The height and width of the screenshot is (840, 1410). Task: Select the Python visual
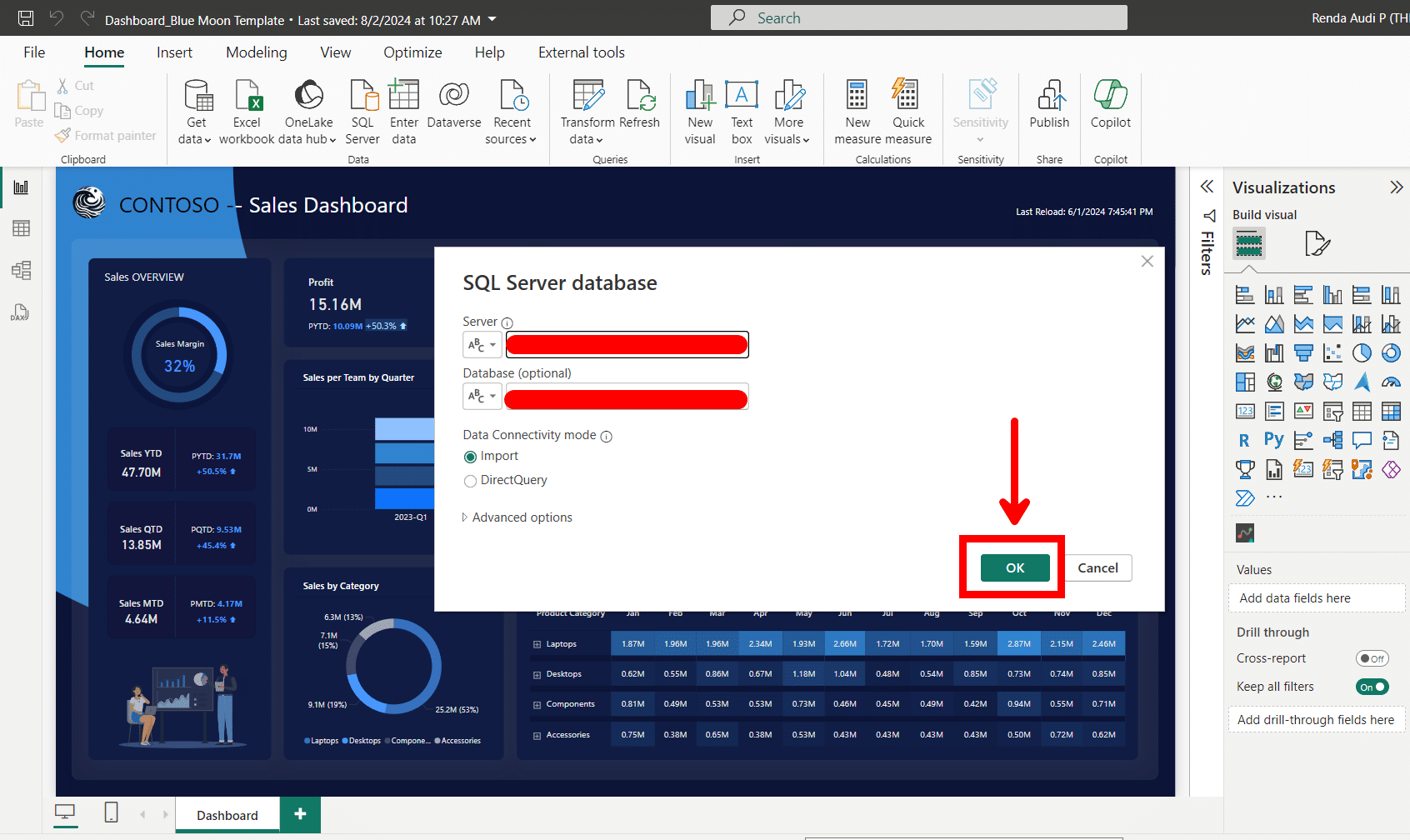point(1273,440)
